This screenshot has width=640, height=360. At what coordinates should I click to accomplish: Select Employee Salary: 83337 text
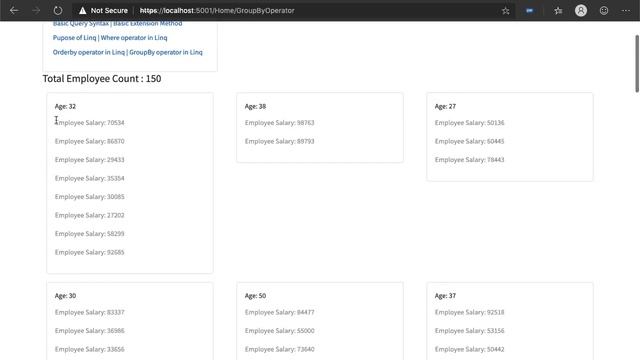(89, 312)
